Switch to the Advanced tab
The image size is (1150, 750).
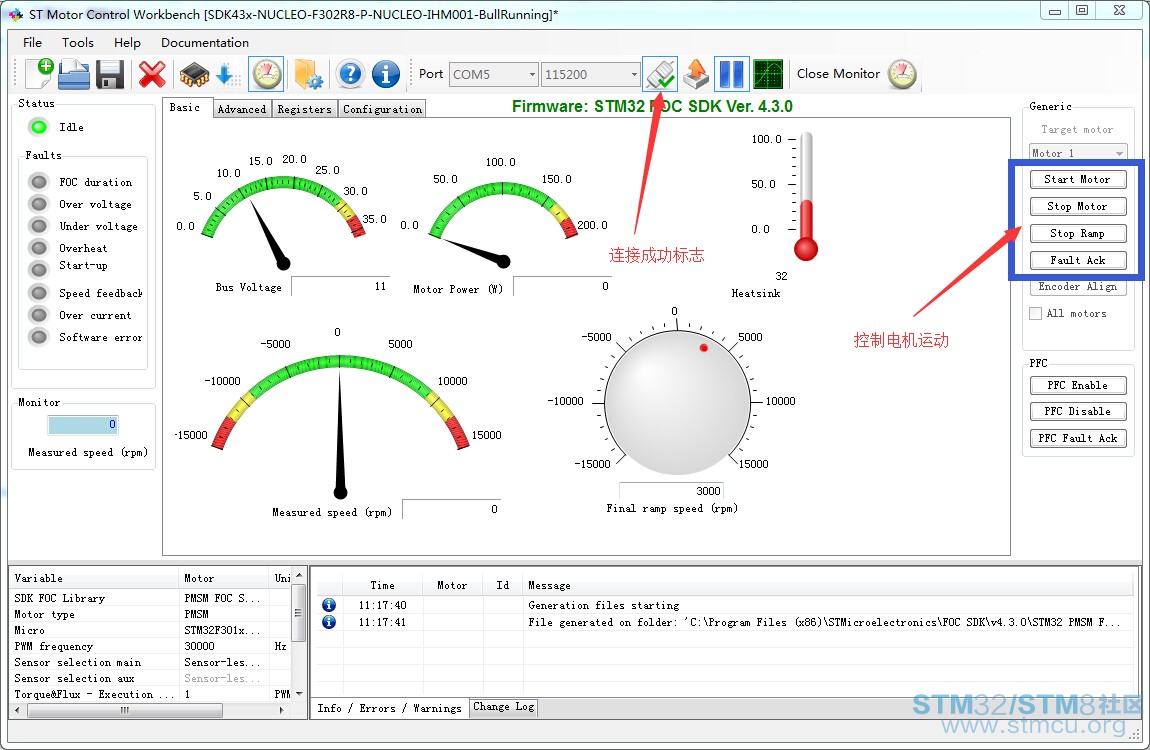click(242, 109)
